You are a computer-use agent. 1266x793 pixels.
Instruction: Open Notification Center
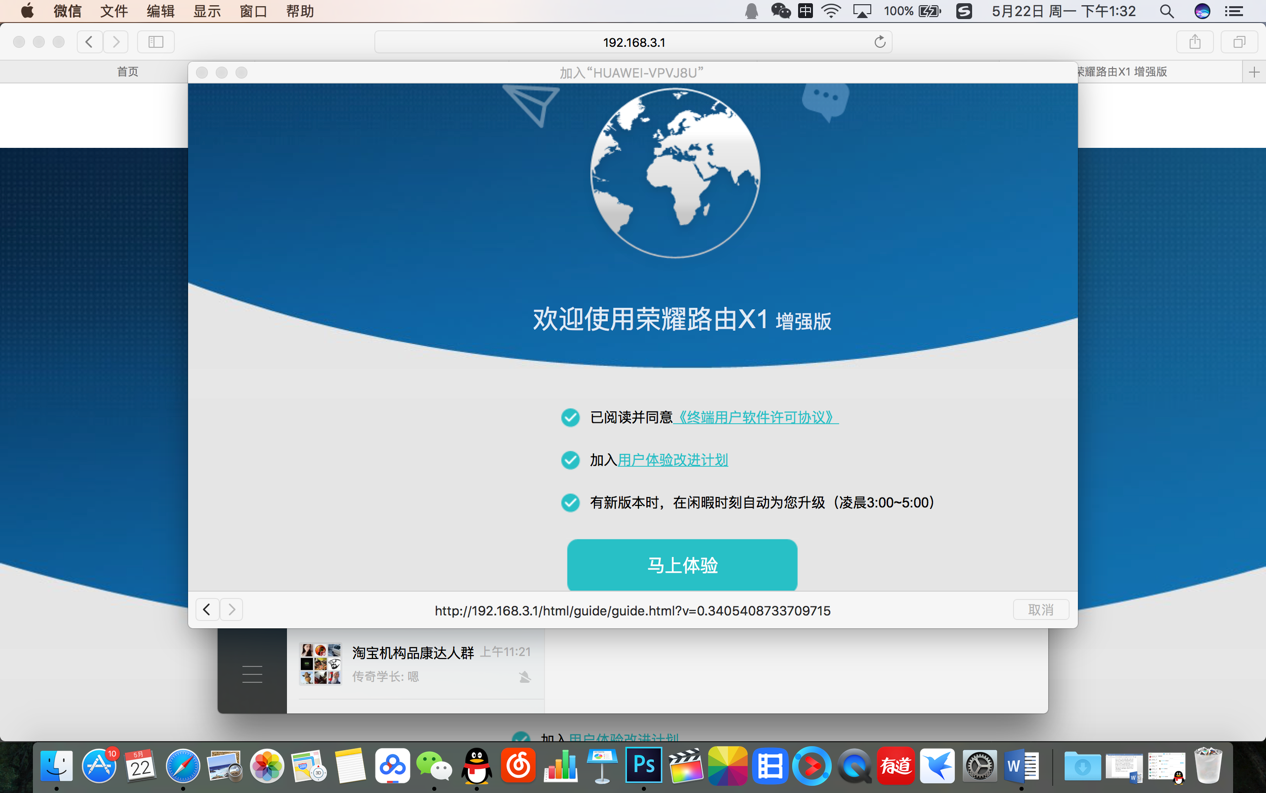(x=1234, y=11)
